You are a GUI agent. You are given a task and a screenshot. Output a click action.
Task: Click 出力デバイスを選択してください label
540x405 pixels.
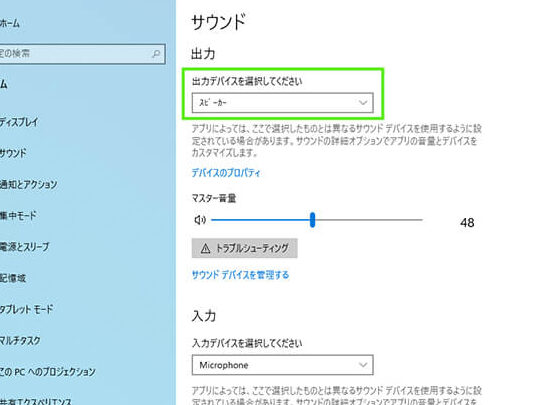[x=247, y=81]
